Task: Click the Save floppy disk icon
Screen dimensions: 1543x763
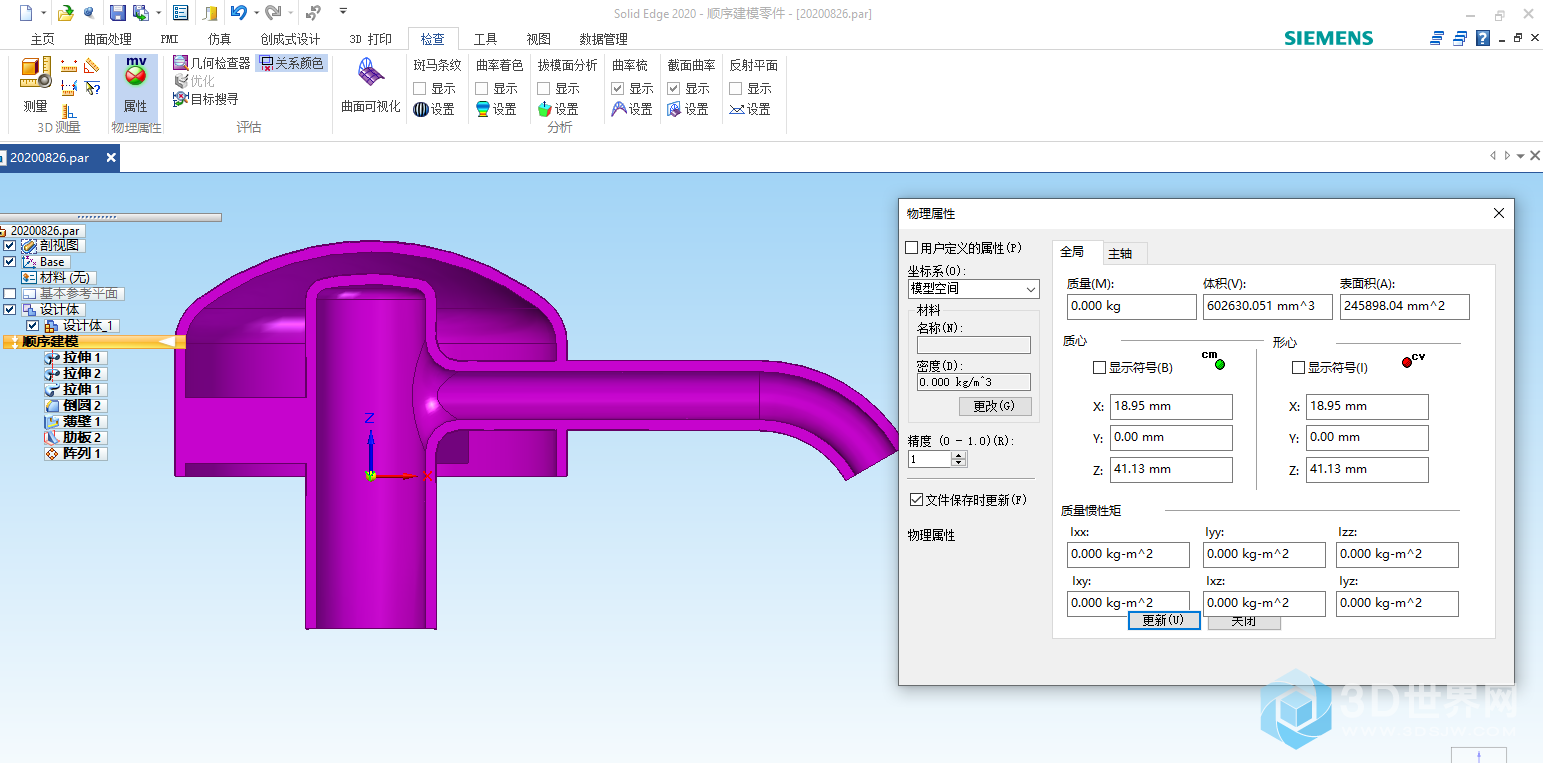Action: (x=117, y=13)
